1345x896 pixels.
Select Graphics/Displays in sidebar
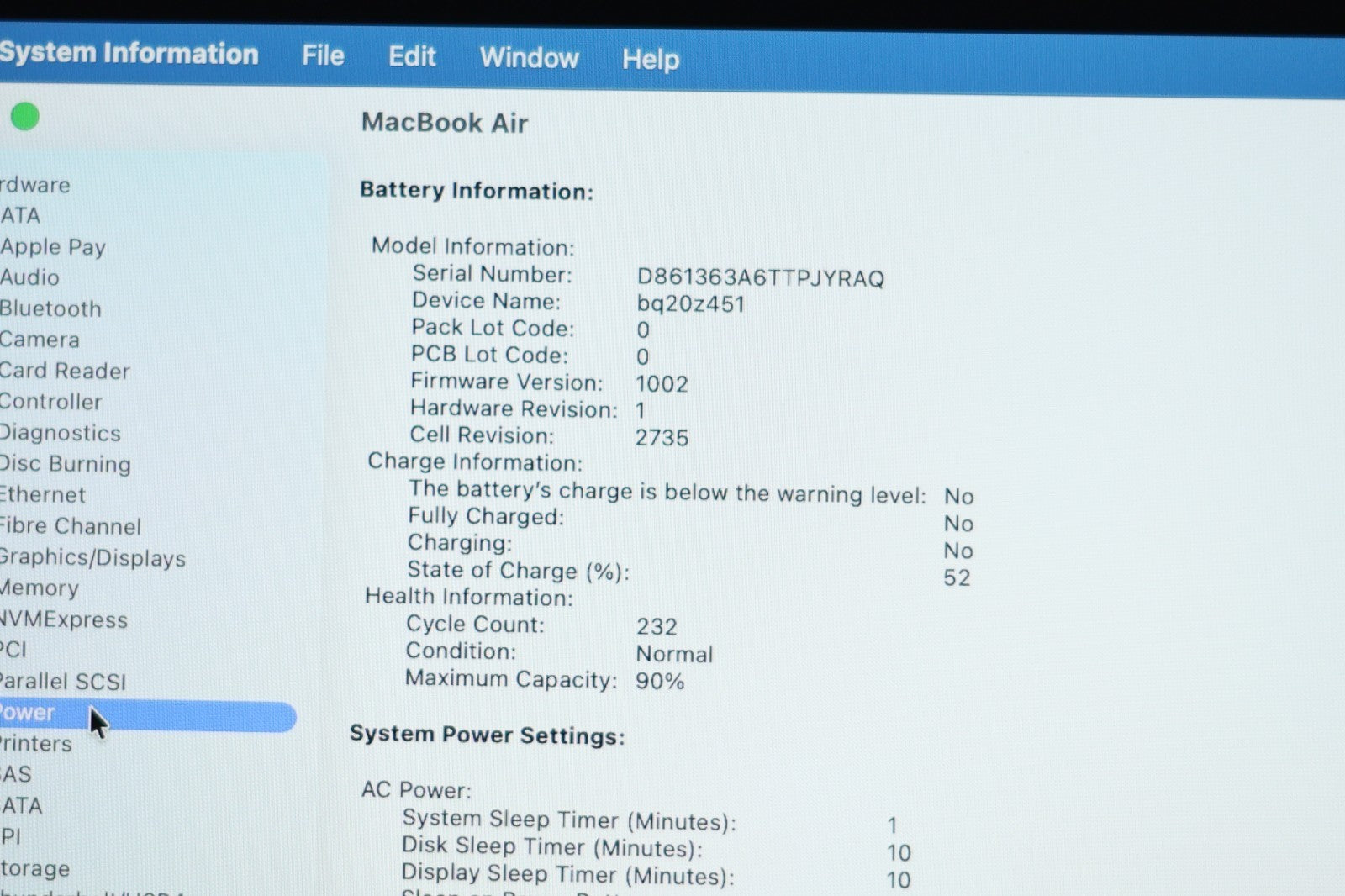[92, 557]
